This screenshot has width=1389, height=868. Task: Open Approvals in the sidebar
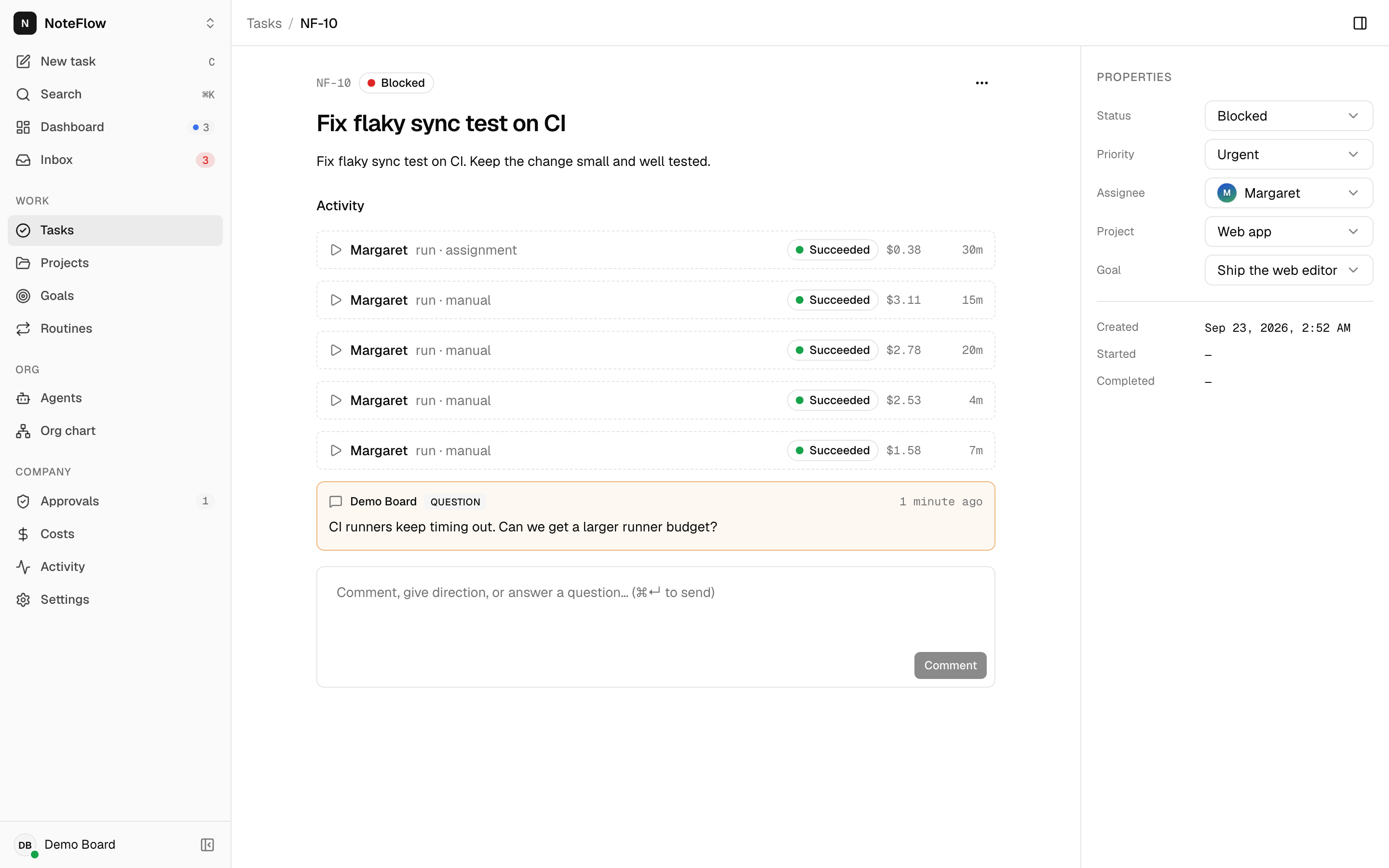coord(115,501)
